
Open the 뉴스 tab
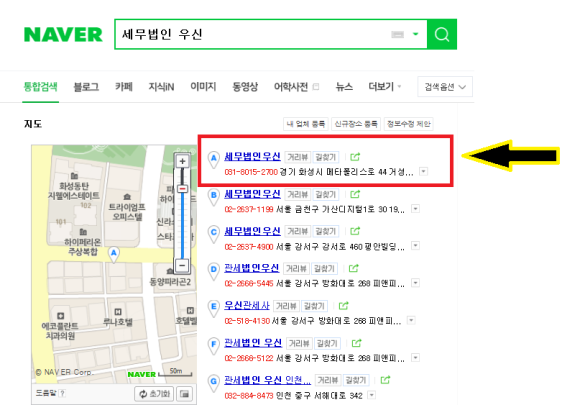tap(344, 87)
